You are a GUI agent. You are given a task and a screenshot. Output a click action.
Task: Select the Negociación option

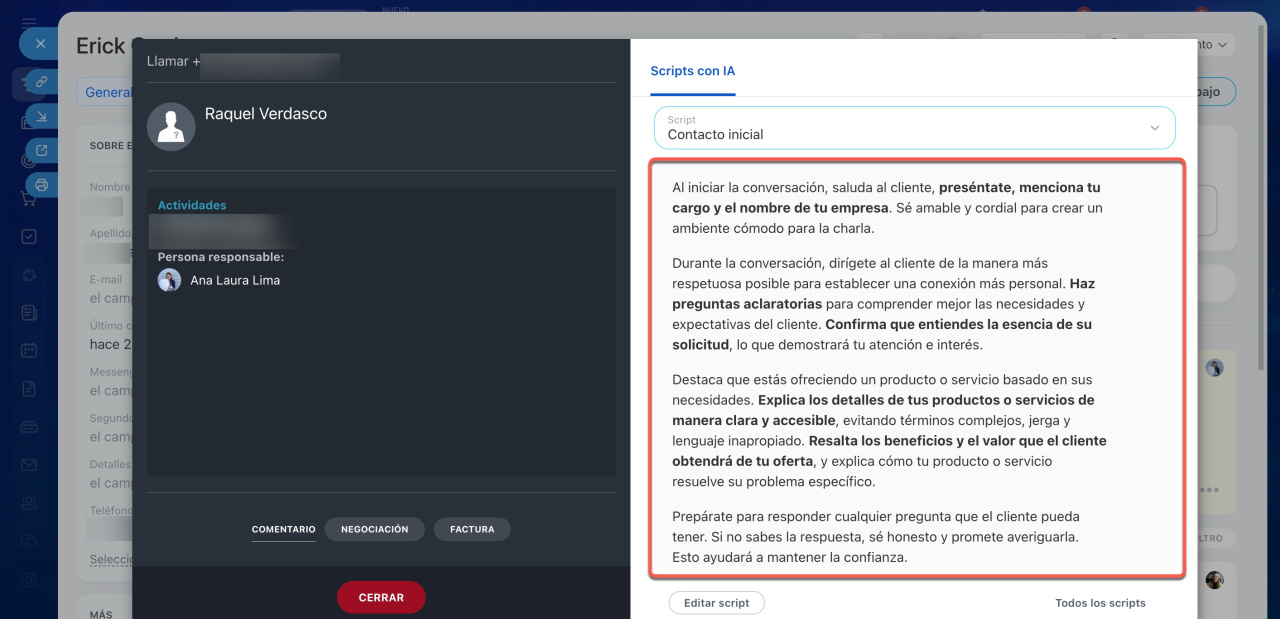point(374,529)
